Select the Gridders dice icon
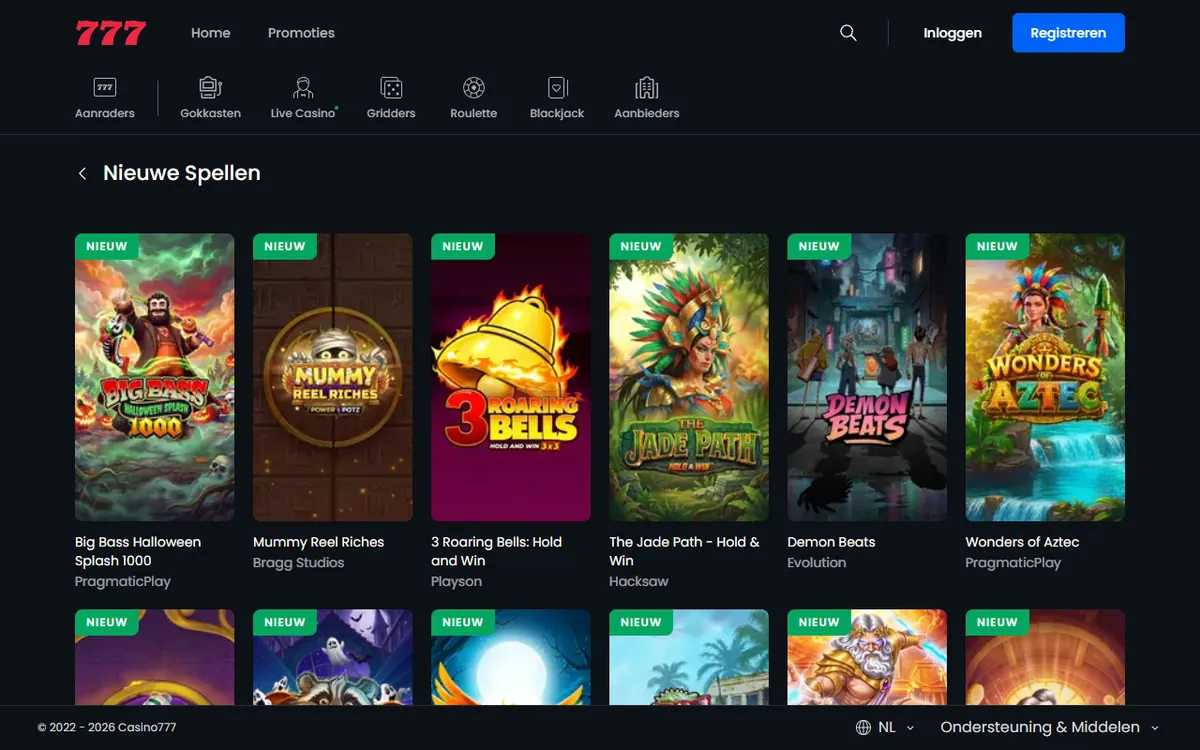The image size is (1200, 750). tap(391, 88)
